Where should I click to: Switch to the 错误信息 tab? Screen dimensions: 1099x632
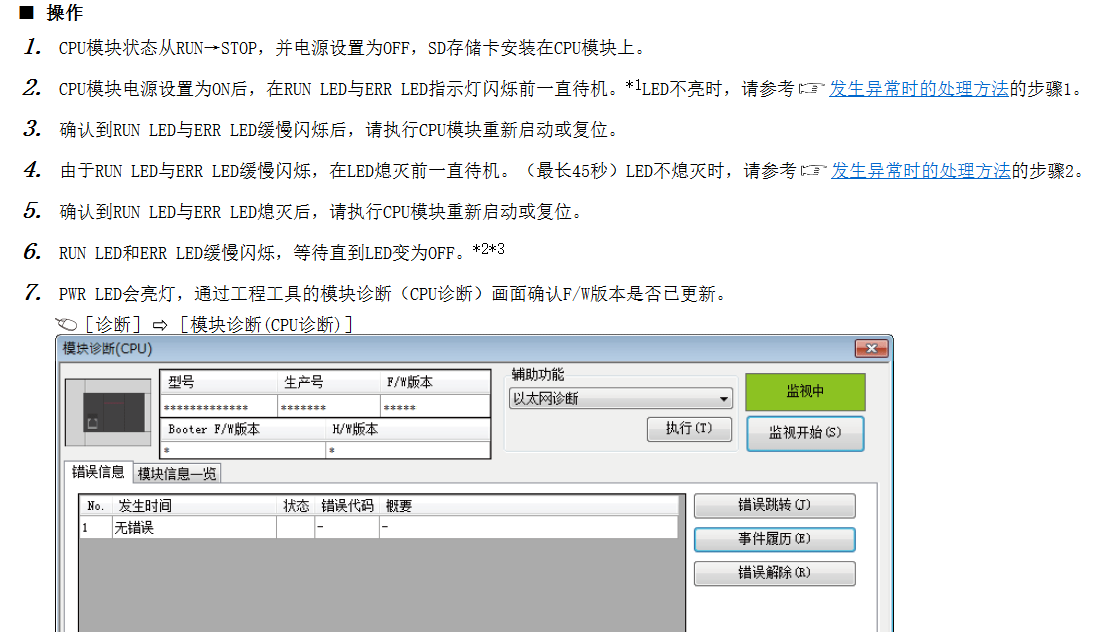(98, 472)
